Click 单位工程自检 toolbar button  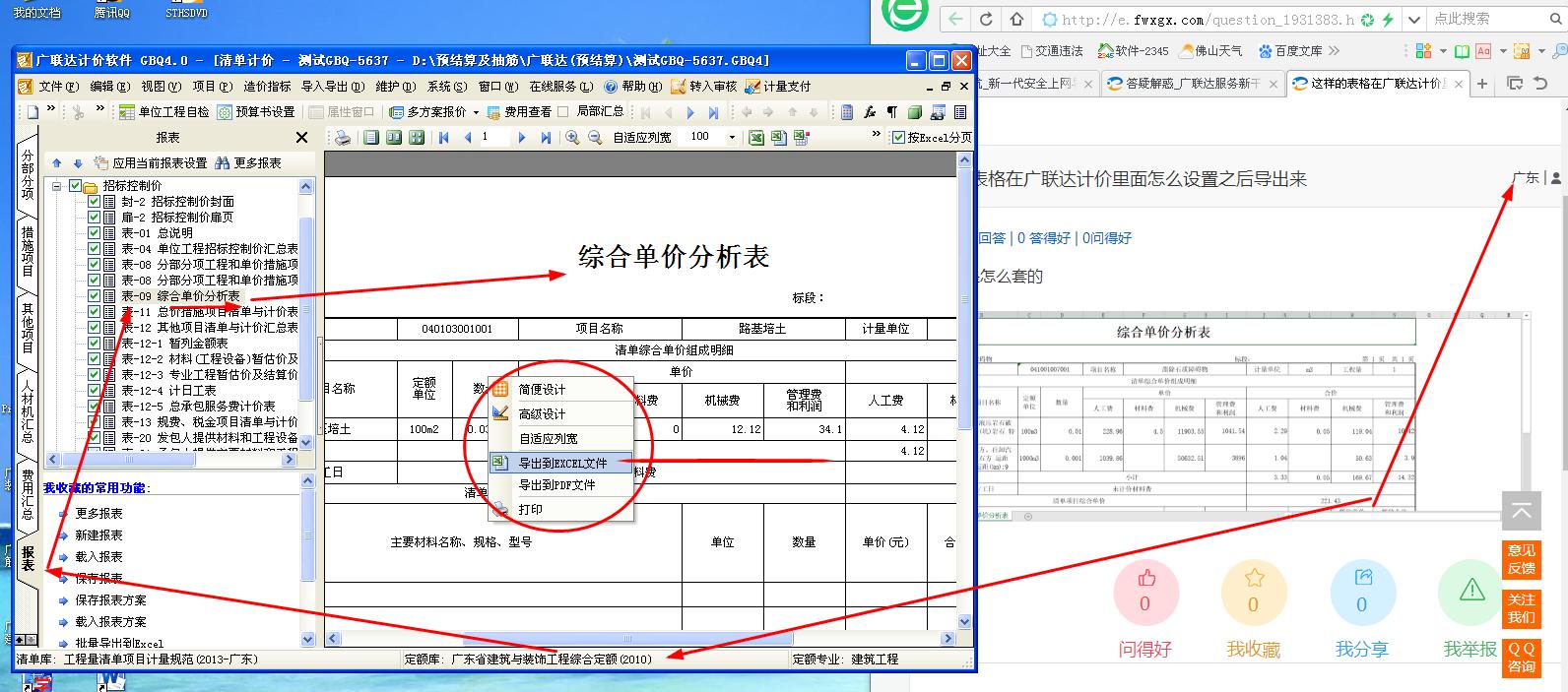tap(163, 112)
